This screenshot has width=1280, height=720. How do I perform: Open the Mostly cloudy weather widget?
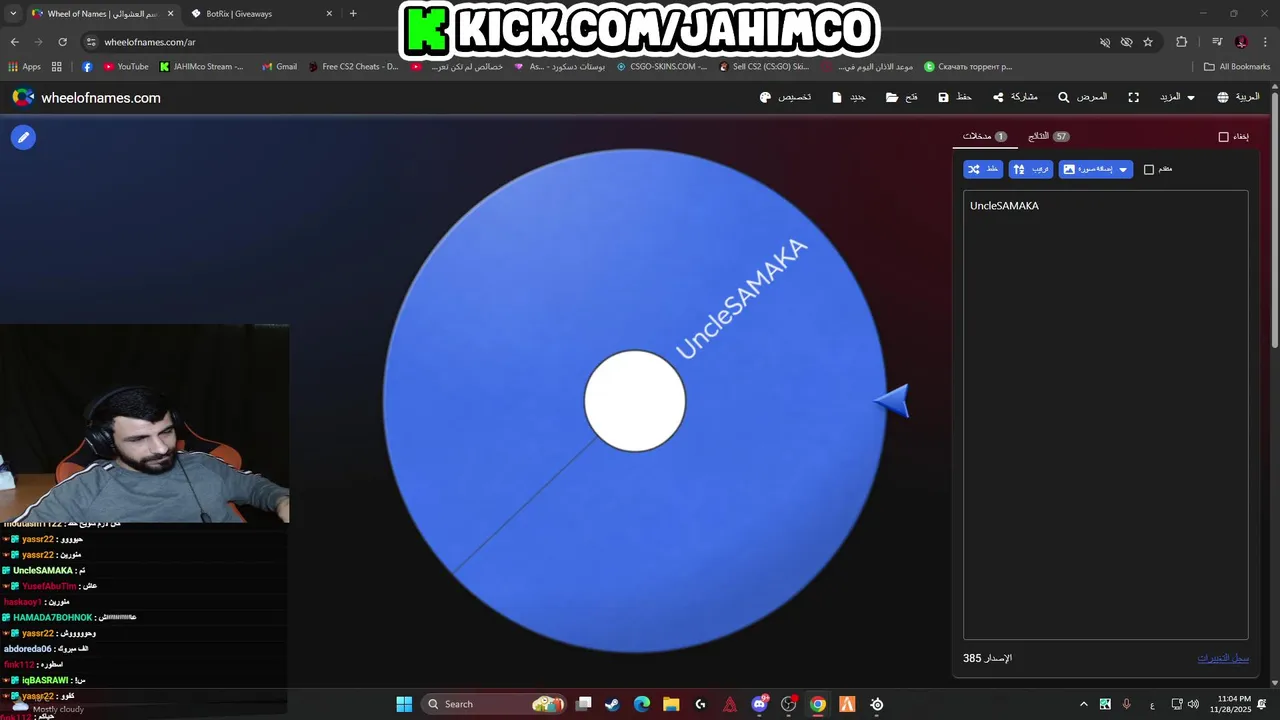[x=48, y=704]
